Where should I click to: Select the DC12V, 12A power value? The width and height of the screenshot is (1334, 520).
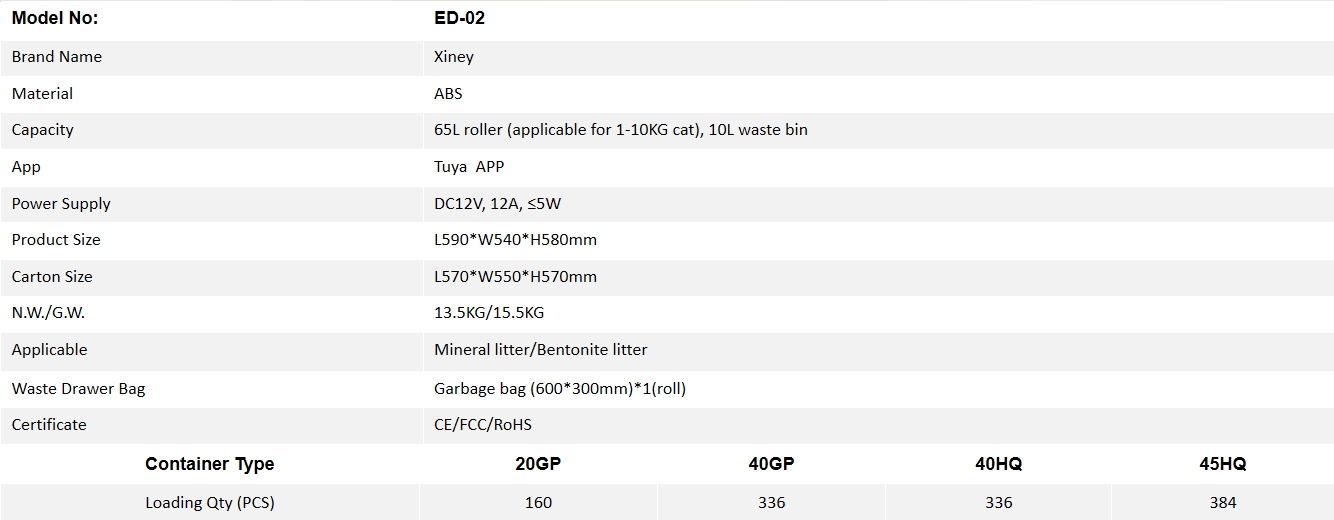(x=497, y=204)
